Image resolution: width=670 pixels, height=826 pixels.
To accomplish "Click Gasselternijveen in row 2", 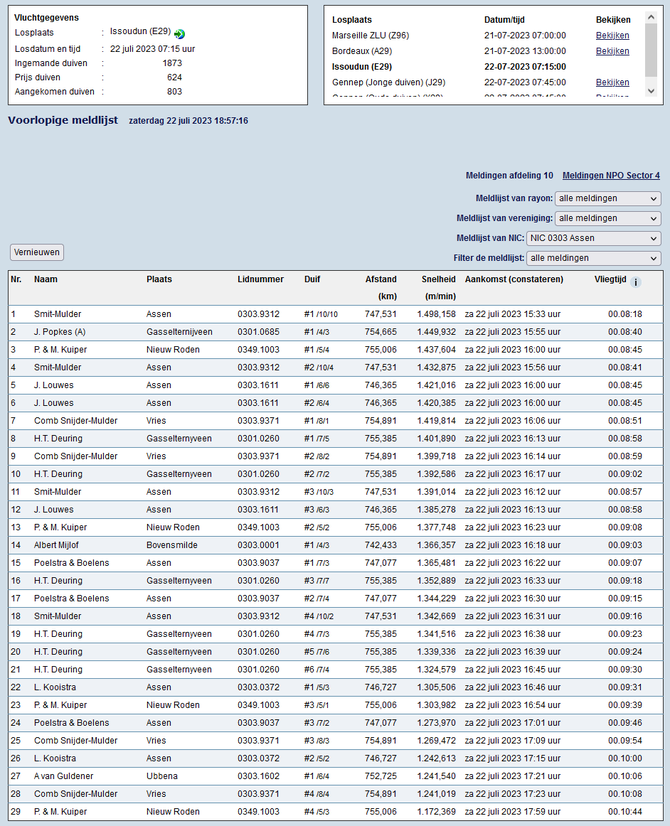I will 179,332.
